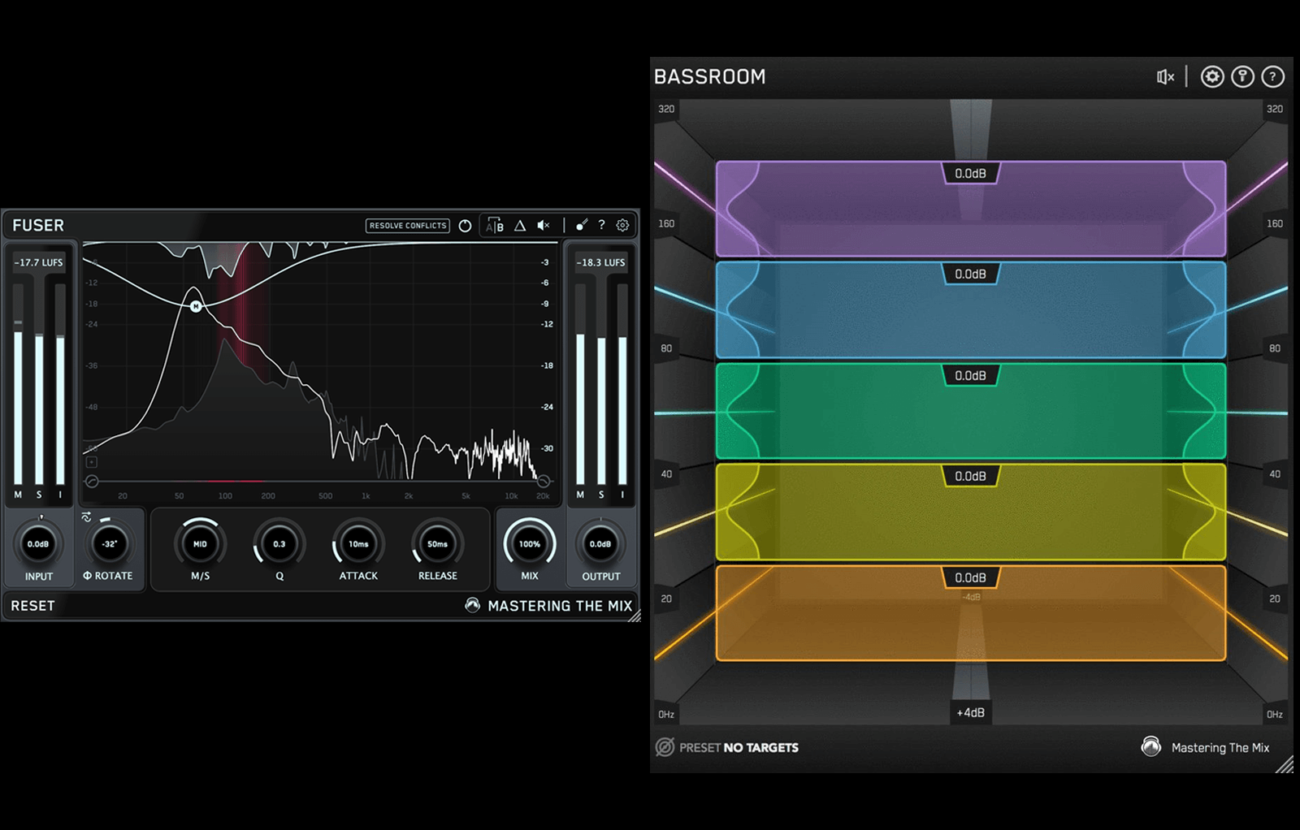Click the low-cut filter handle on Fuser frequency axis
The height and width of the screenshot is (830, 1300).
pos(92,482)
